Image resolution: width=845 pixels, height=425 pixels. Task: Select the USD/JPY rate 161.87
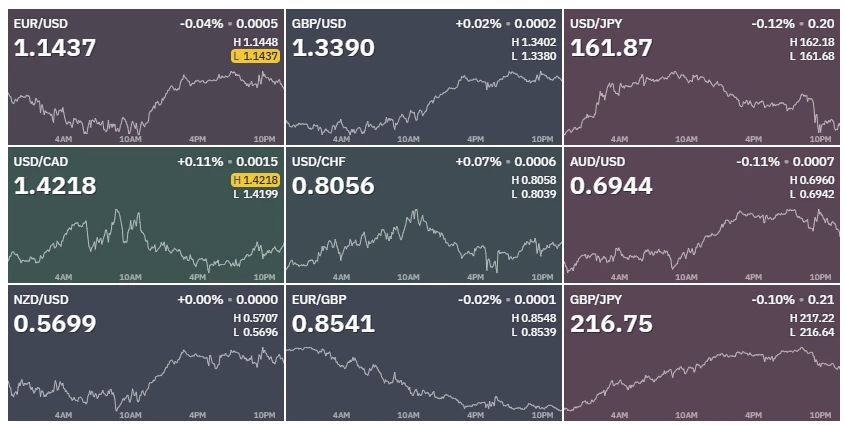point(611,47)
